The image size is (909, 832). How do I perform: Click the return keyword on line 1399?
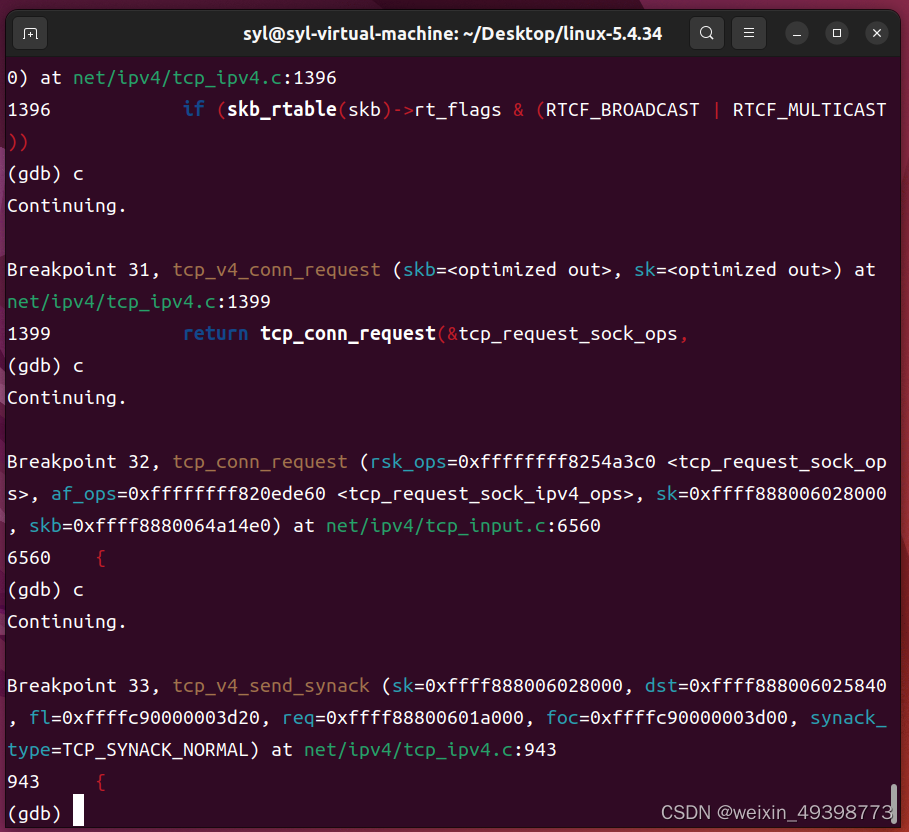(x=215, y=333)
